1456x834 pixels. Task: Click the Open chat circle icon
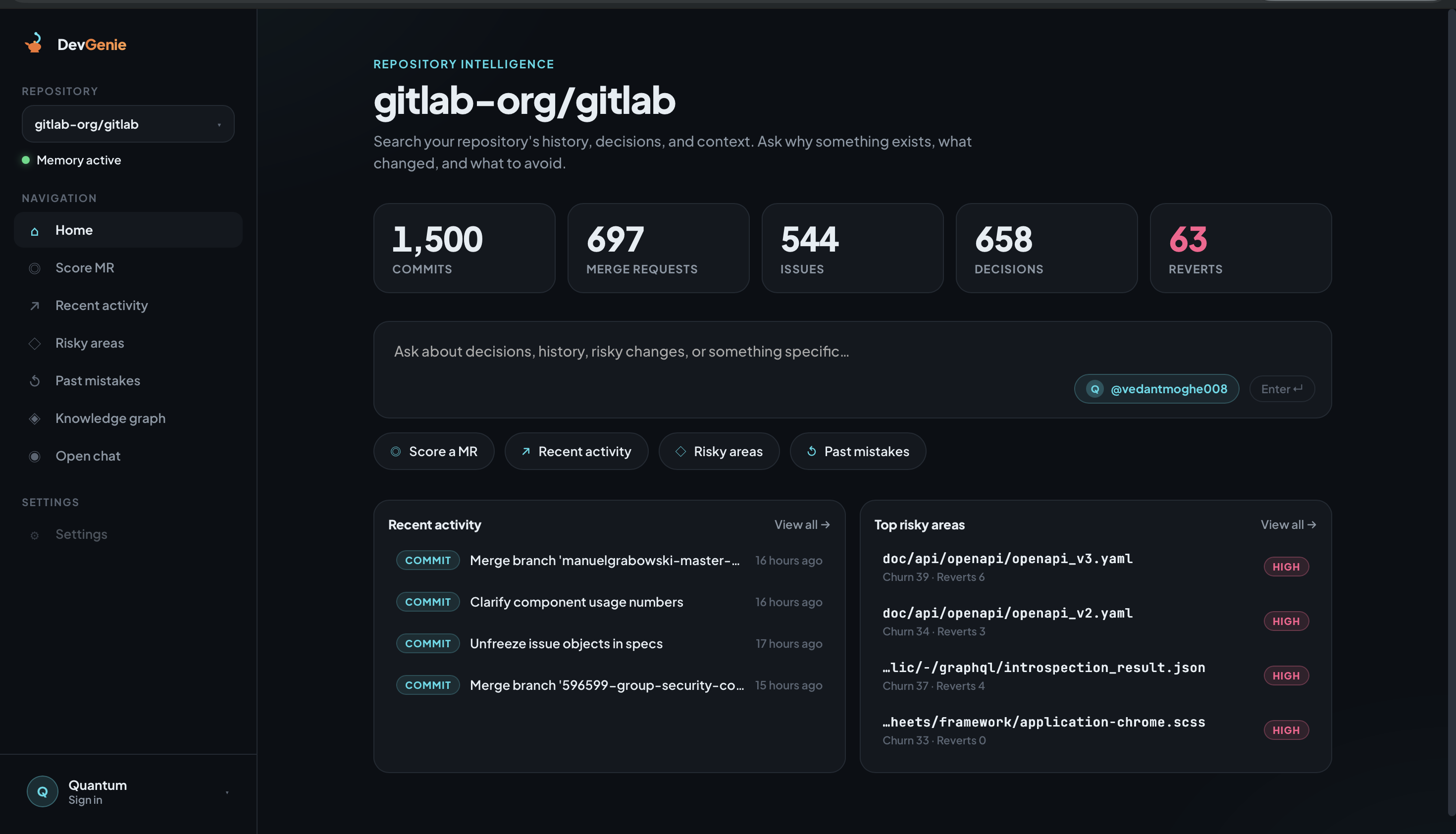tap(34, 457)
